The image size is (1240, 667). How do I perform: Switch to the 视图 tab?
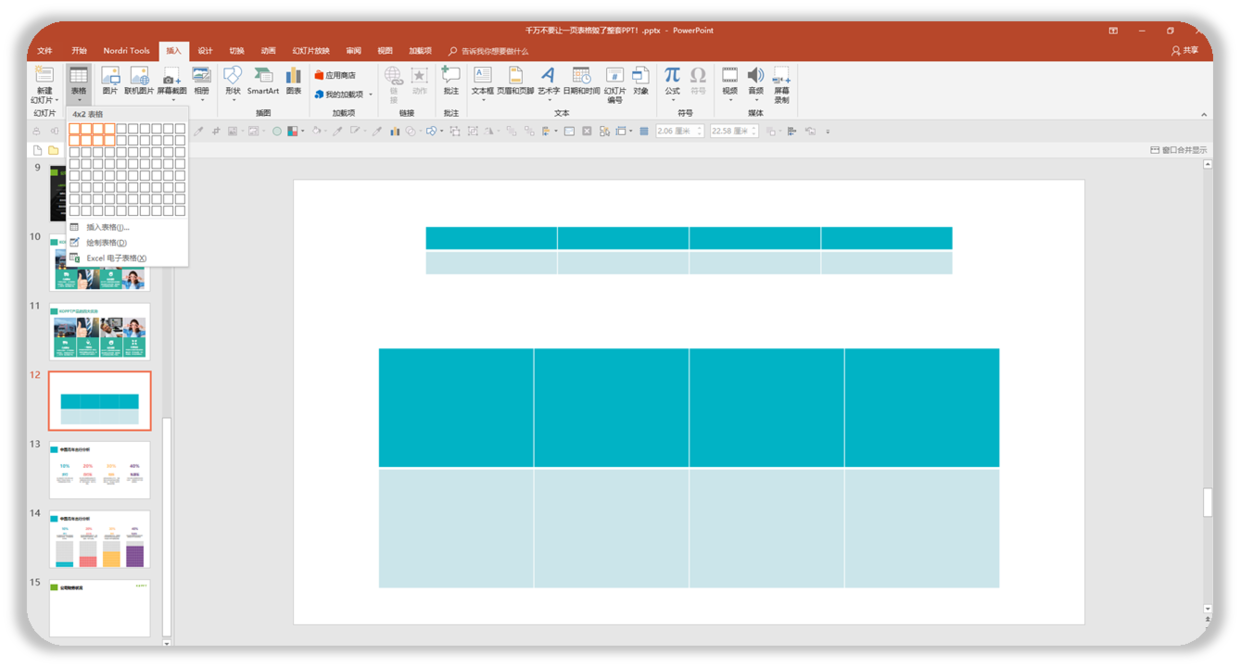click(x=385, y=50)
